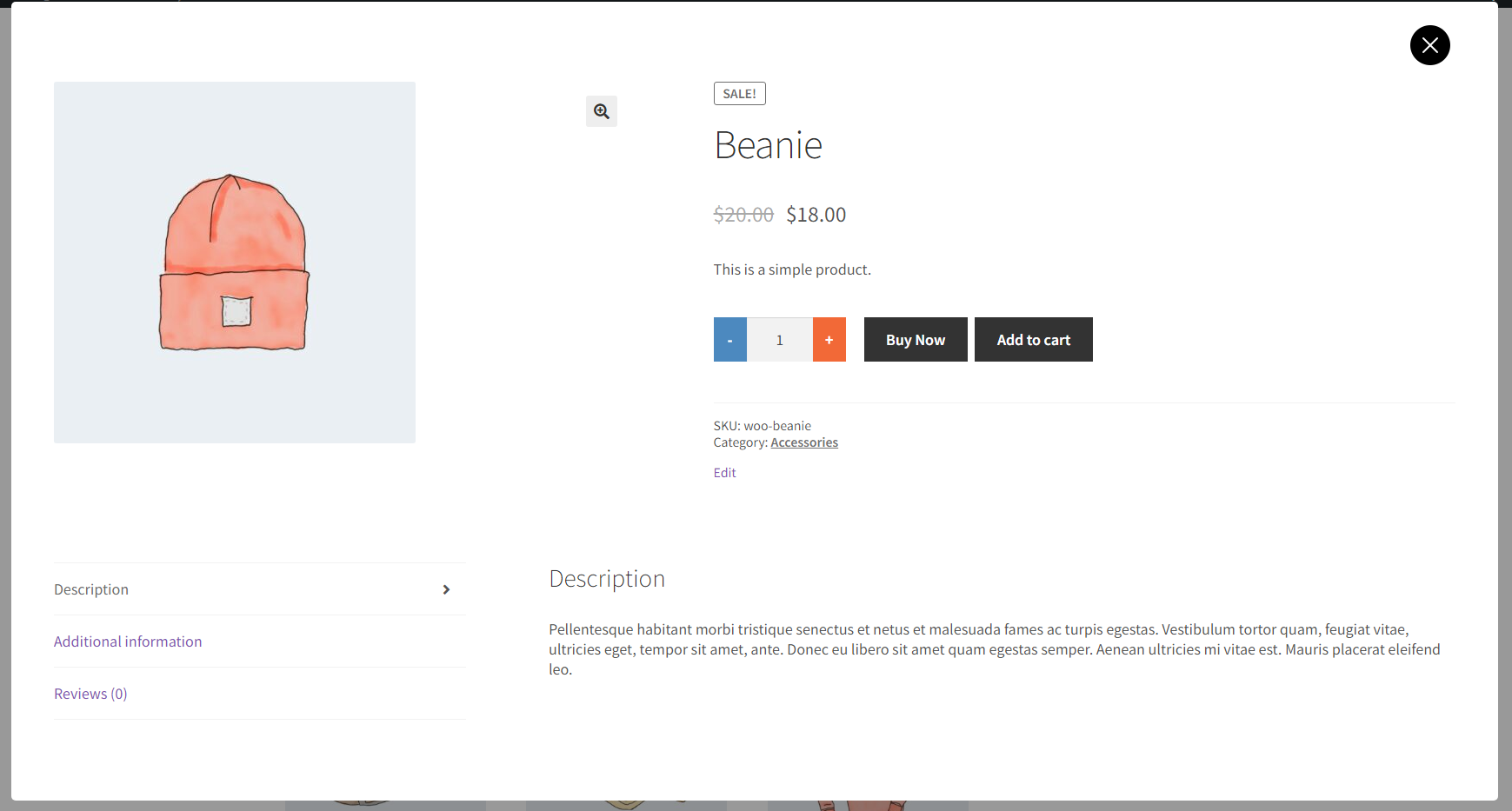Click the blue minus quantity button
The image size is (1512, 811).
point(729,339)
